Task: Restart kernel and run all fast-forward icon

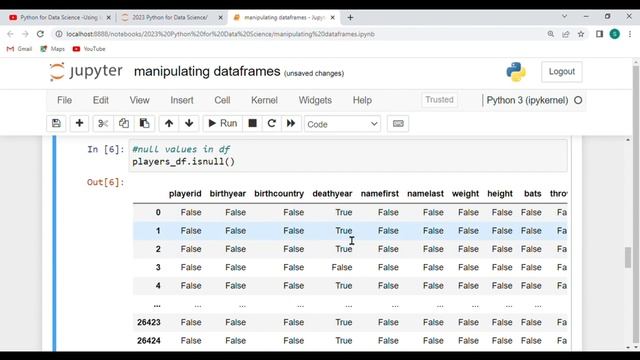Action: pos(291,124)
